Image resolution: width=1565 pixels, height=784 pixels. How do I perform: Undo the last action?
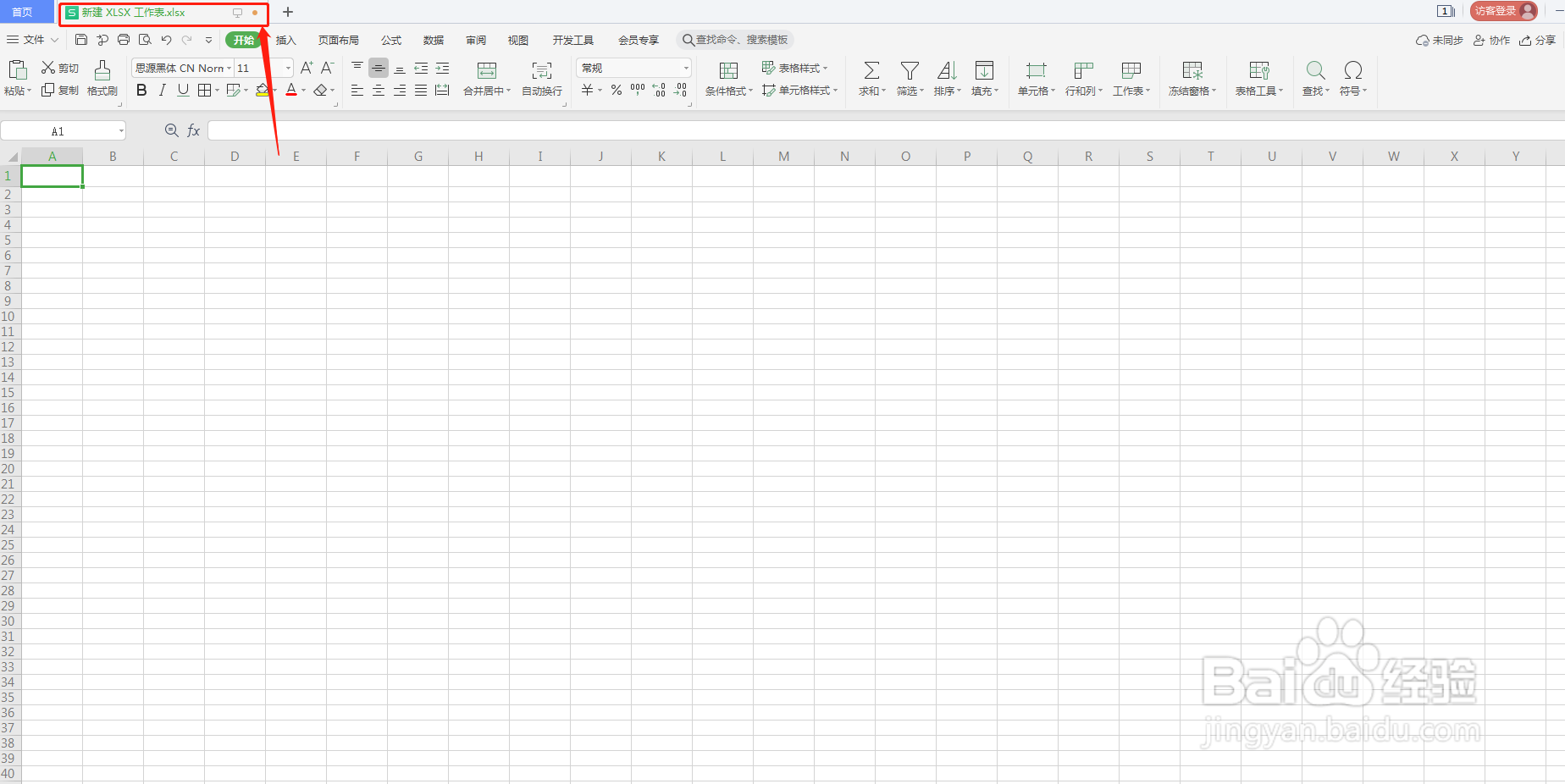click(x=166, y=40)
